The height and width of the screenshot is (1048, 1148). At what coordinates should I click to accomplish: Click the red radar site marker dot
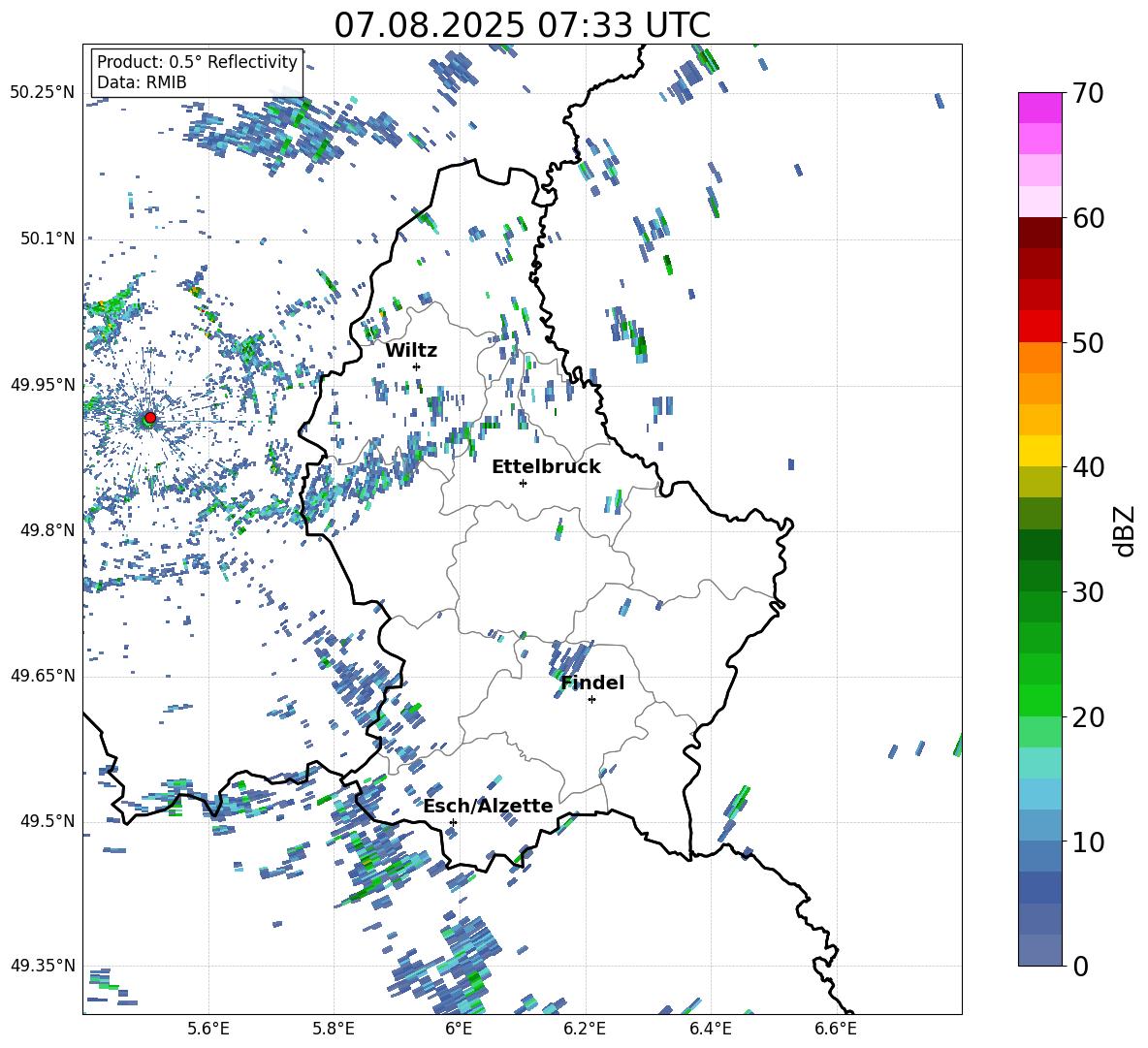150,418
